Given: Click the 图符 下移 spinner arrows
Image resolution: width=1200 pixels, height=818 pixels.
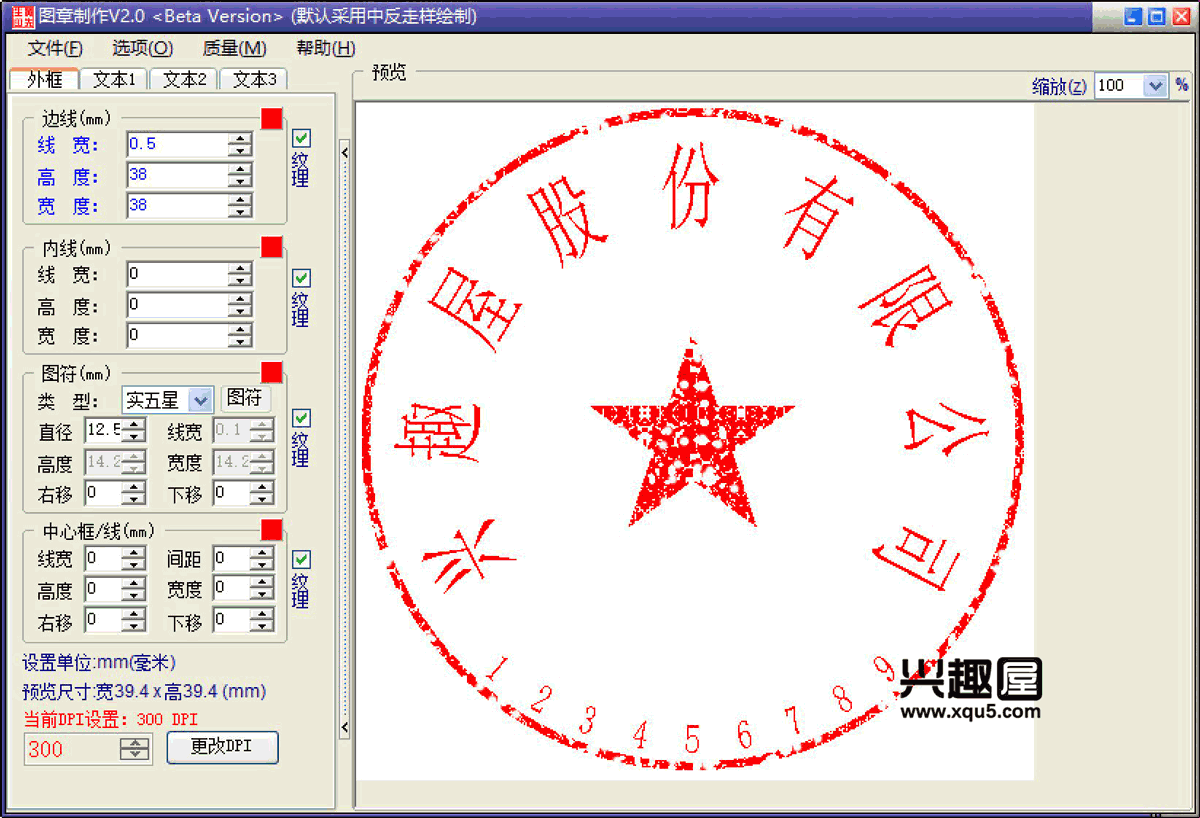Looking at the screenshot, I should point(262,493).
